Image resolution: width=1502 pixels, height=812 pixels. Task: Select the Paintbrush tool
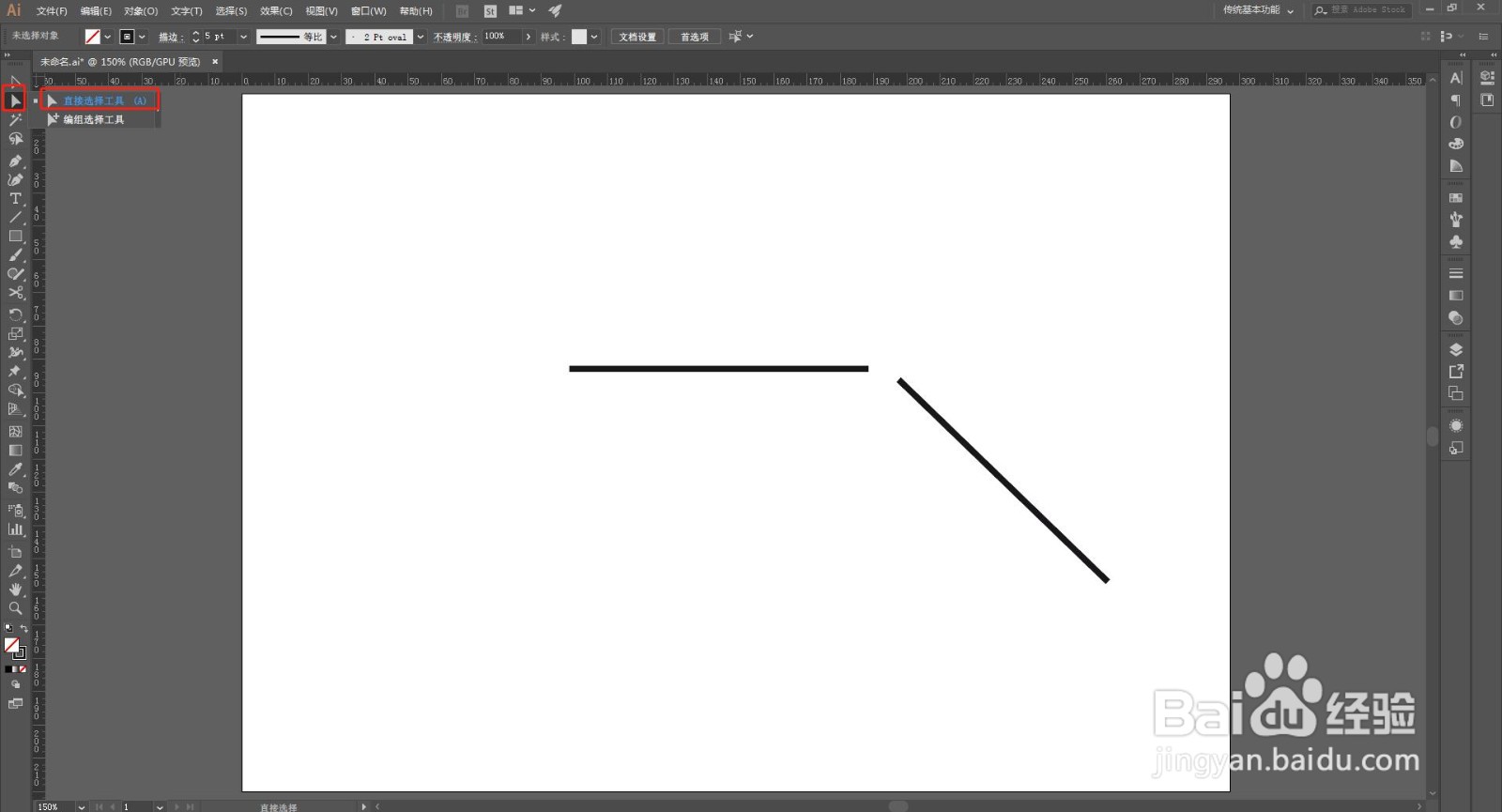coord(15,254)
